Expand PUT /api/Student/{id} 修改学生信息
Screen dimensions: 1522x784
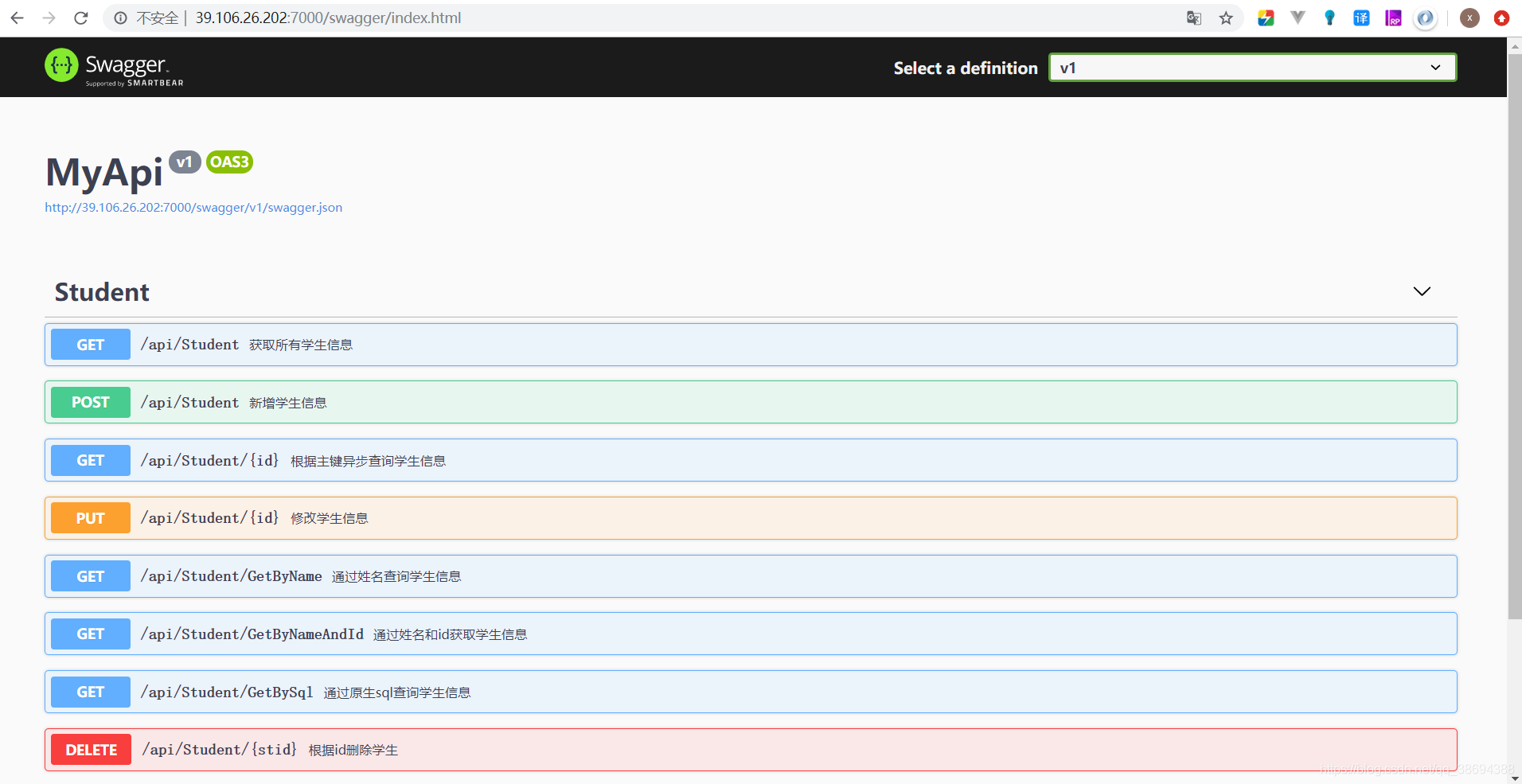pyautogui.click(x=751, y=518)
